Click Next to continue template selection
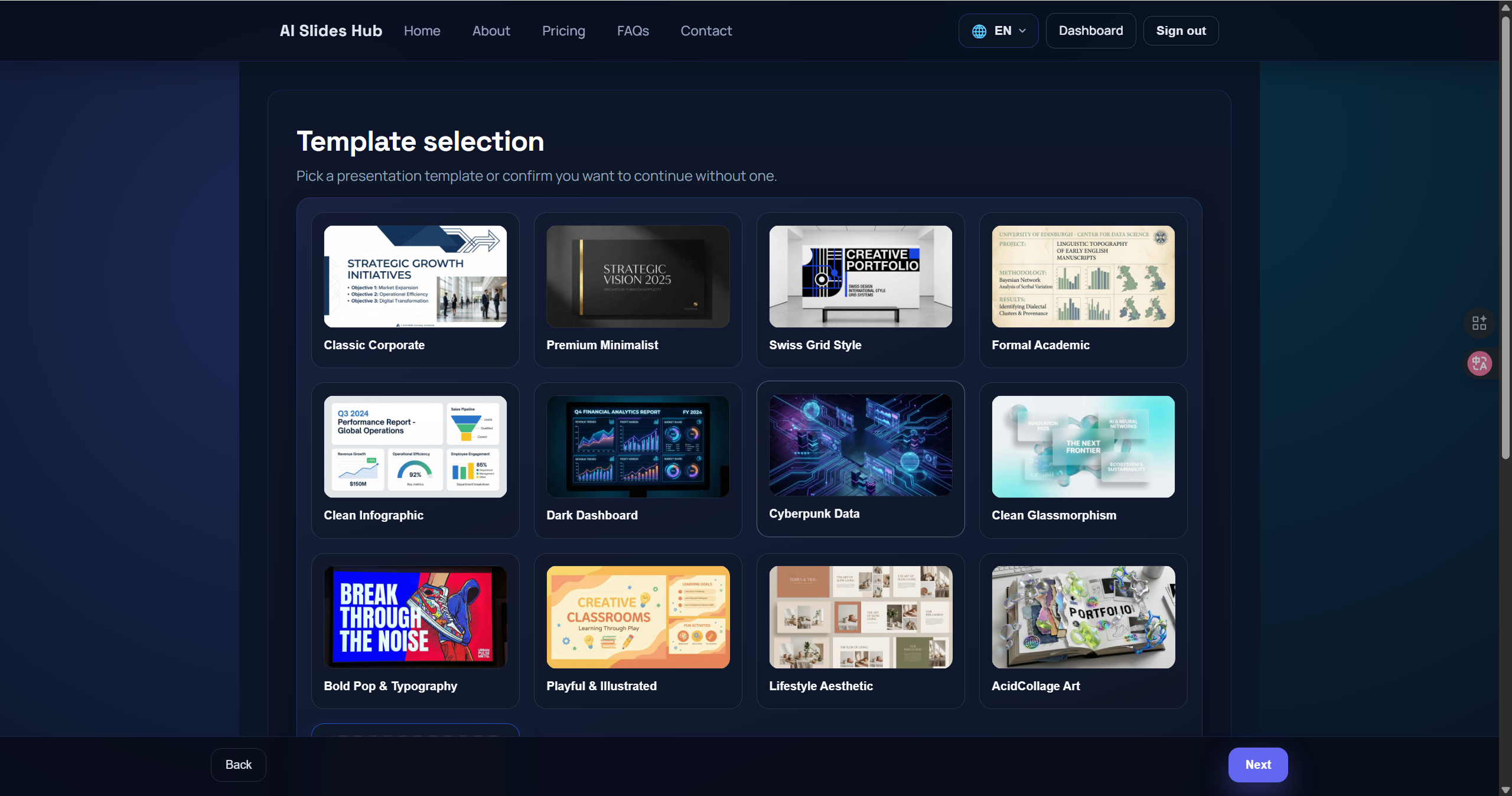The image size is (1512, 796). tap(1257, 764)
